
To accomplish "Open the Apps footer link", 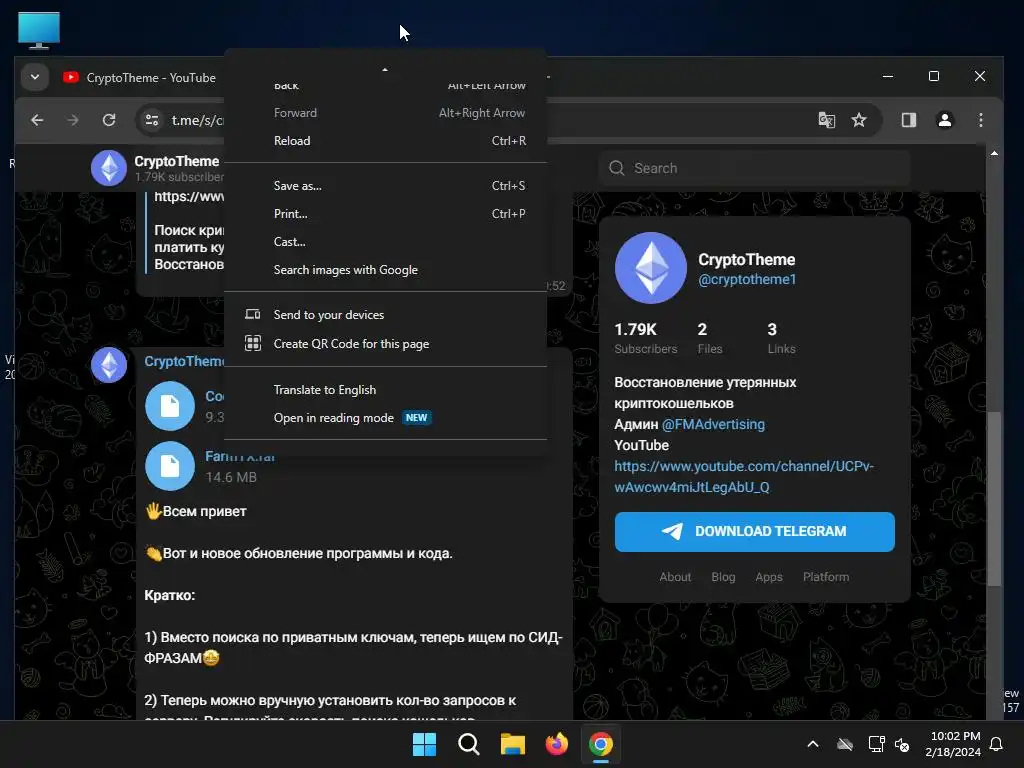I will (769, 577).
